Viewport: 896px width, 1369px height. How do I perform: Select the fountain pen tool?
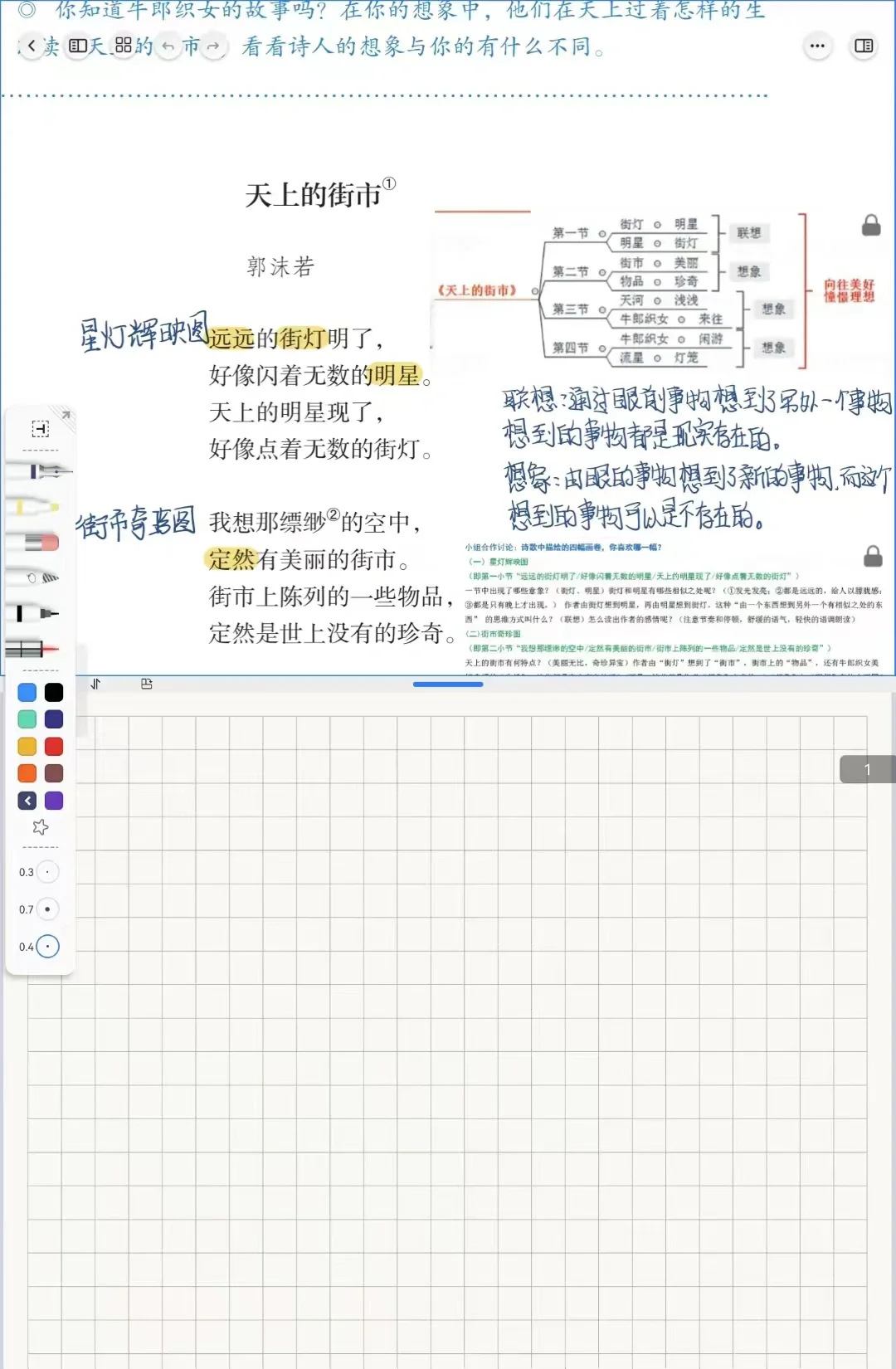[41, 471]
